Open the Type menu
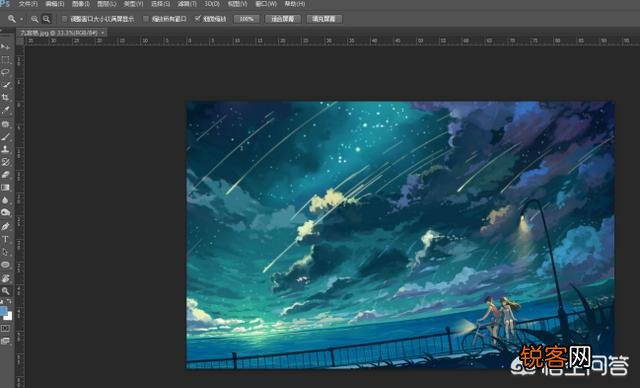Viewport: 640px width, 388px height. [133, 4]
